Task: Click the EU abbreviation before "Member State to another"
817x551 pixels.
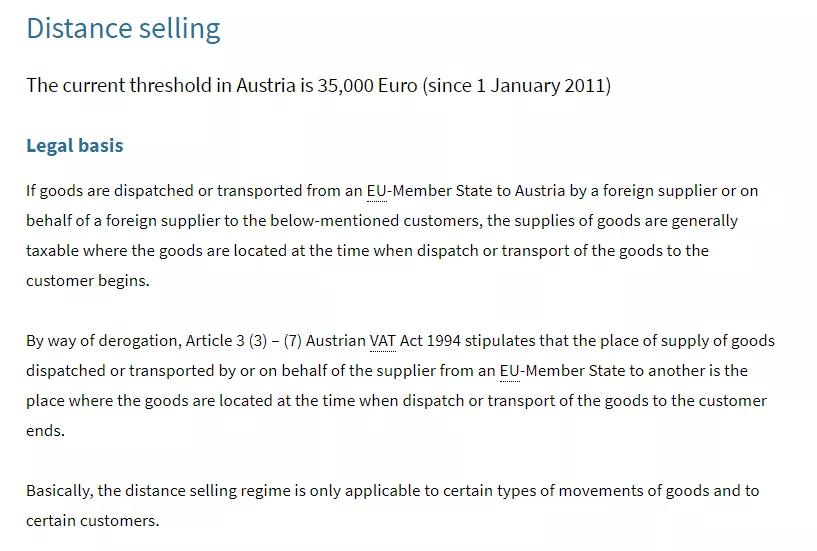Action: (x=510, y=371)
